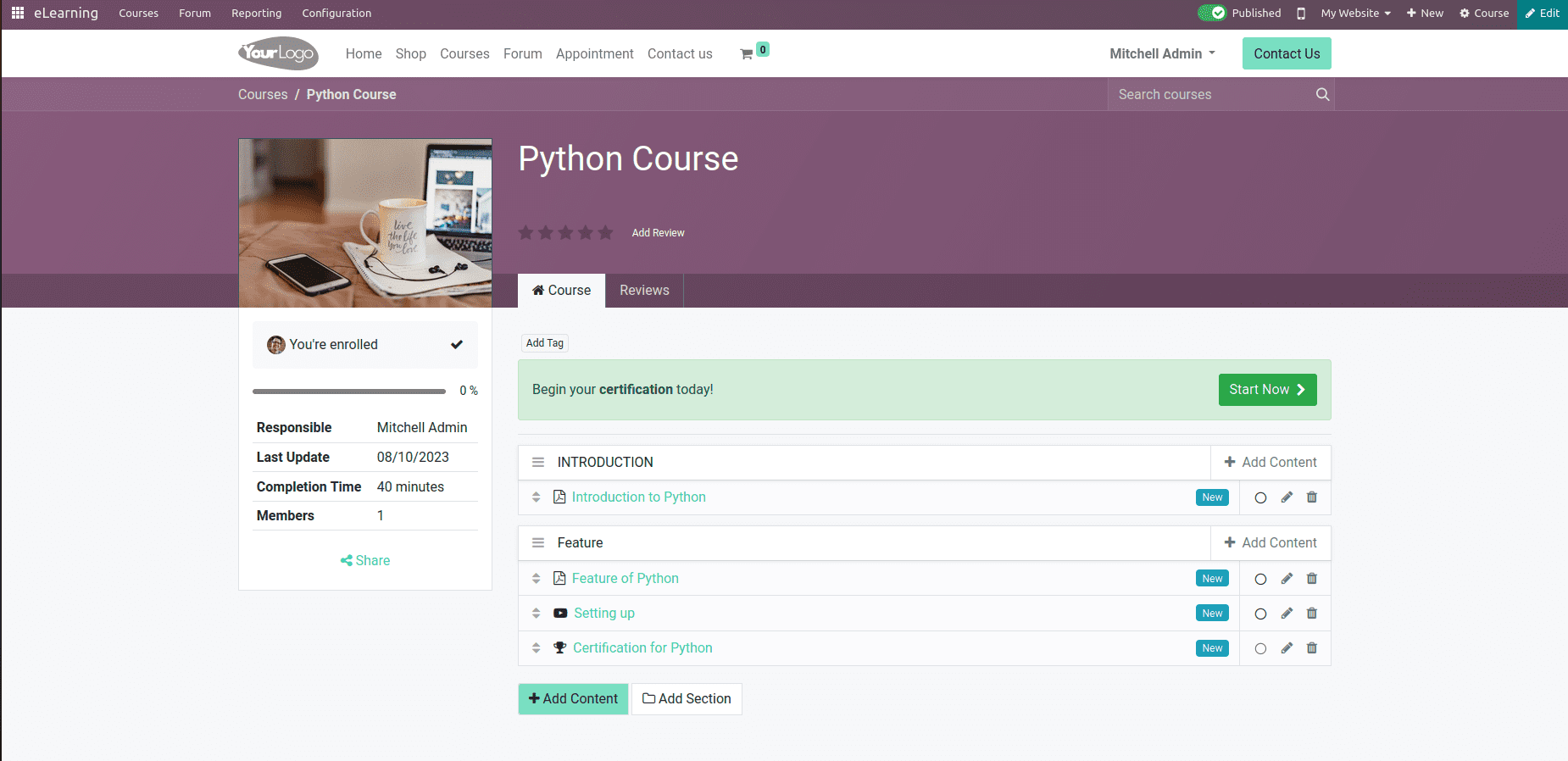The image size is (1568, 761).
Task: Open Appointment page in navigation
Action: (x=594, y=53)
